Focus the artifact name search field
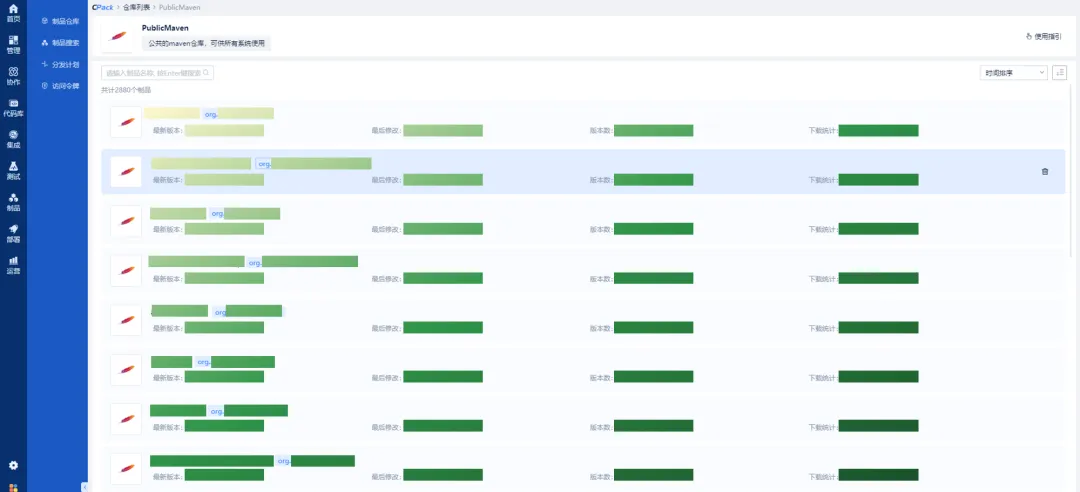 pyautogui.click(x=157, y=72)
